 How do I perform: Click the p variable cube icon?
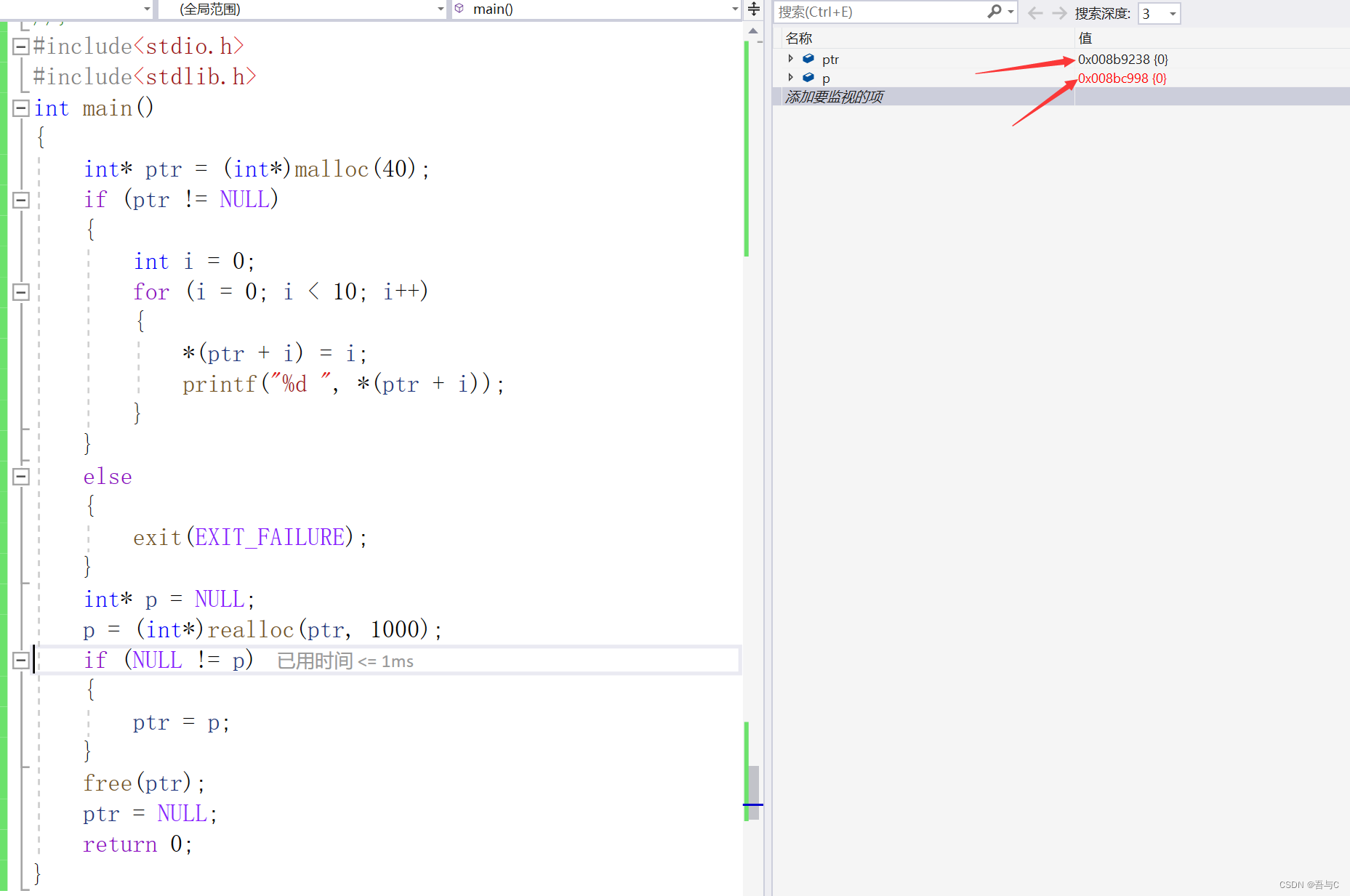coord(808,78)
